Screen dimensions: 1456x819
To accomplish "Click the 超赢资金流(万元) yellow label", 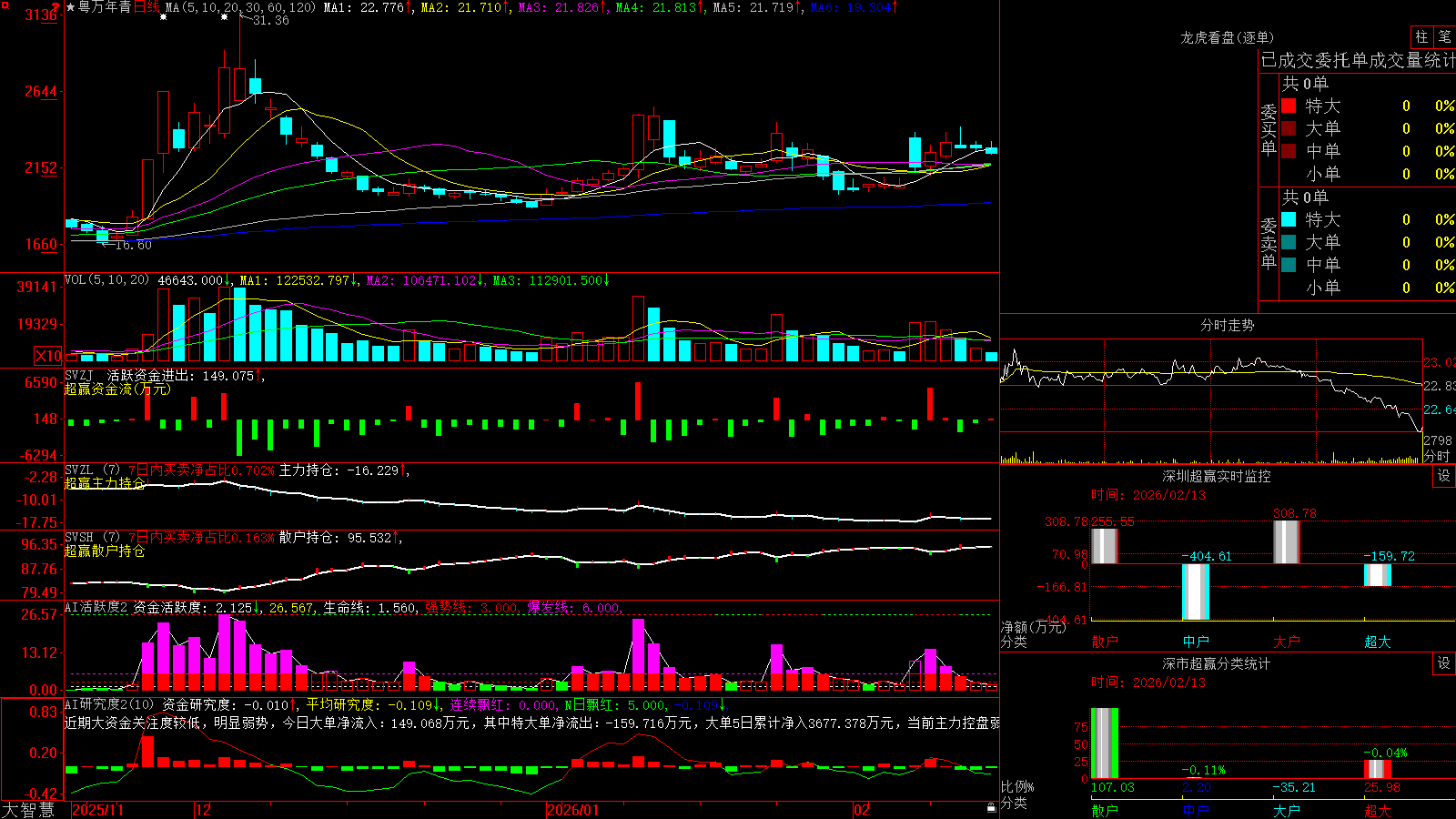I will pos(117,389).
